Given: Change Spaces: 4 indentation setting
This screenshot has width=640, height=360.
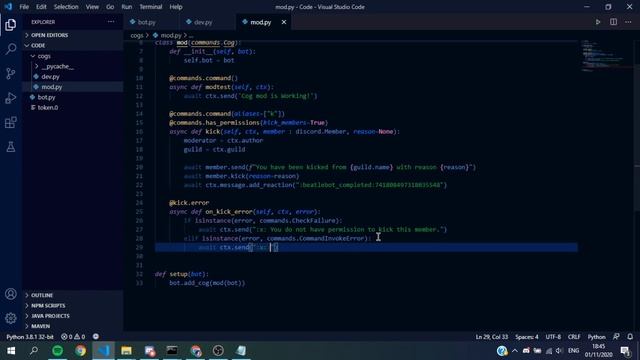Looking at the screenshot, I should [527, 337].
